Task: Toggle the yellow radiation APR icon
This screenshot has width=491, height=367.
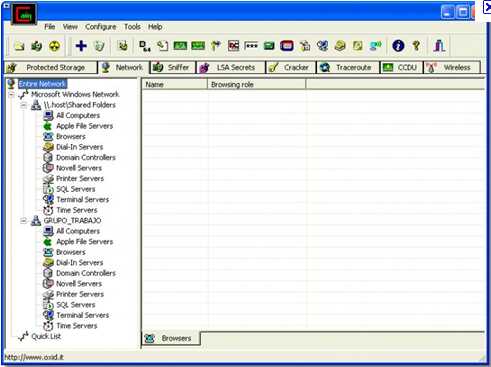Action: point(54,46)
